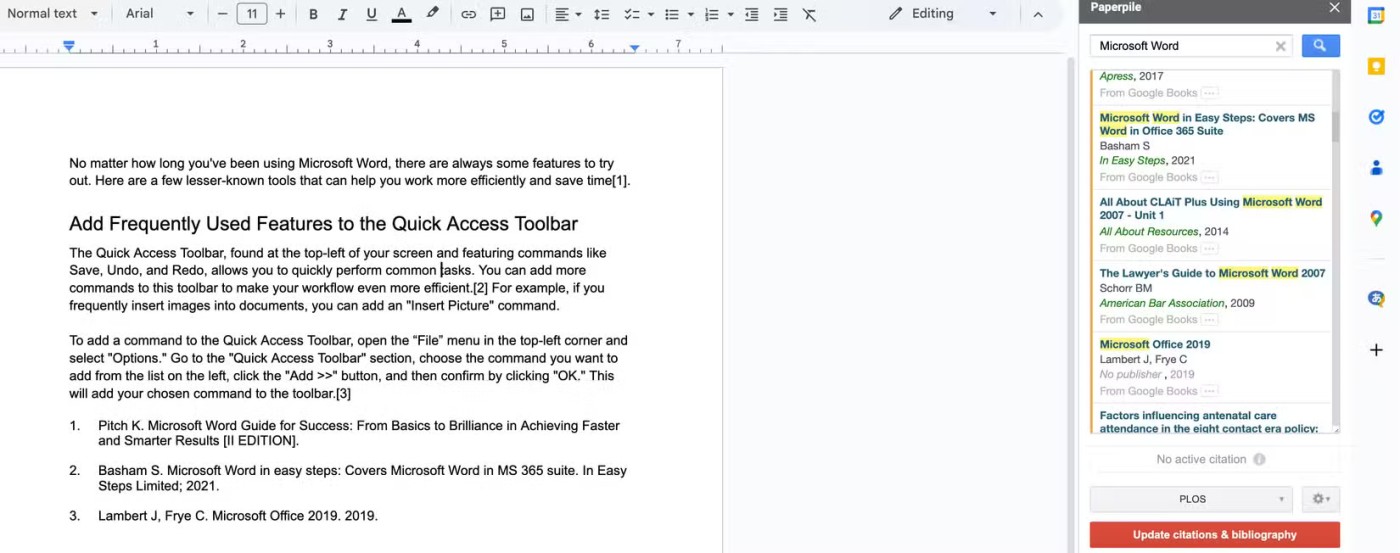Image resolution: width=1400 pixels, height=553 pixels.
Task: Click the insert link icon
Action: [x=468, y=14]
